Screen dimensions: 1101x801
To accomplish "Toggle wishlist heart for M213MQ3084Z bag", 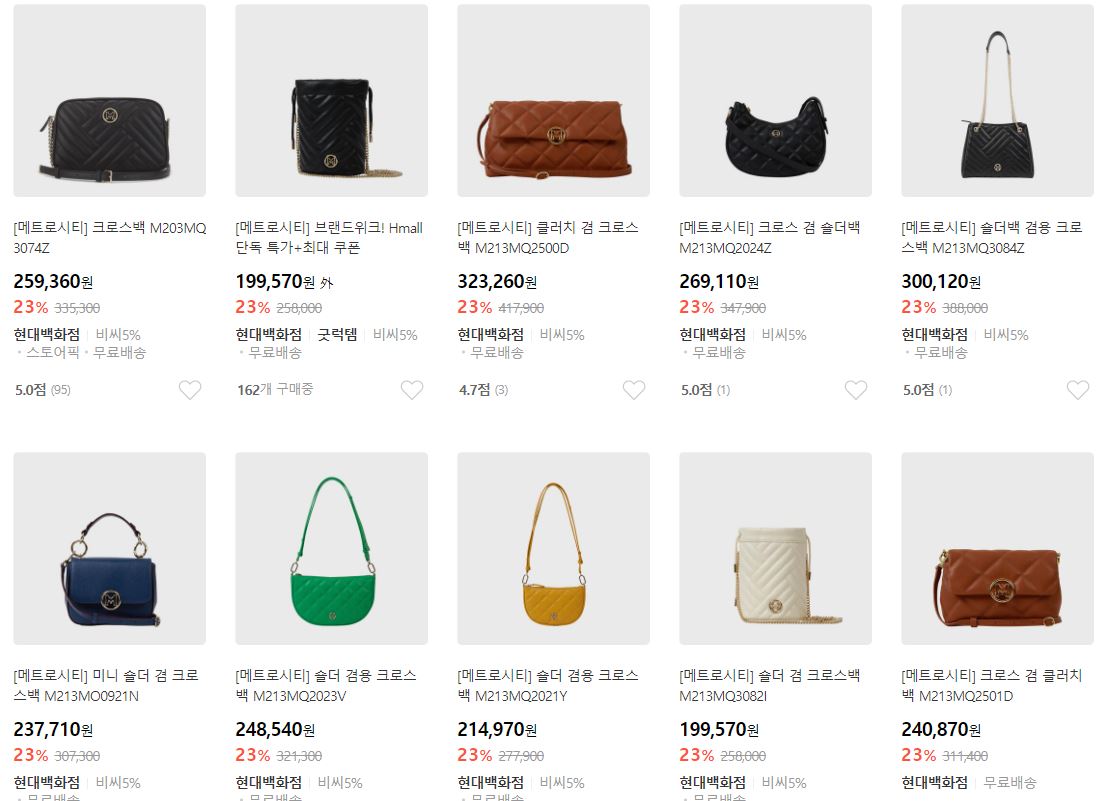I will pyautogui.click(x=1077, y=390).
